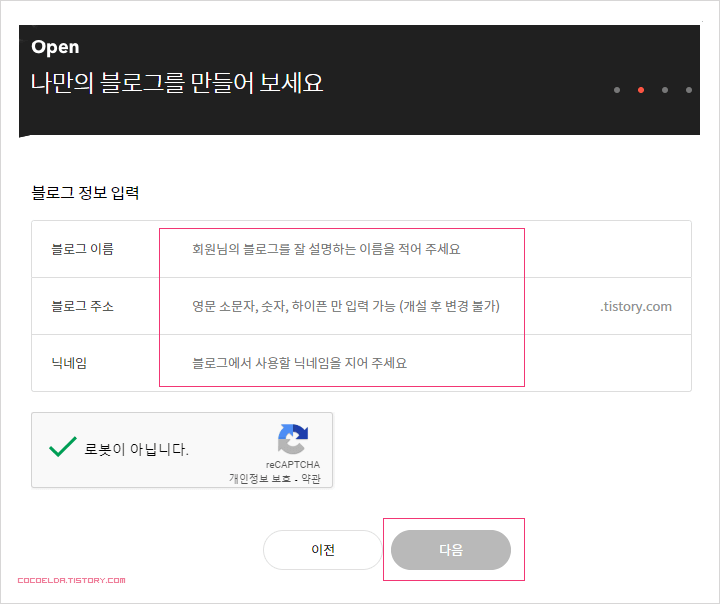This screenshot has height=604, width=720.
Task: Click the Open header text
Action: click(55, 47)
